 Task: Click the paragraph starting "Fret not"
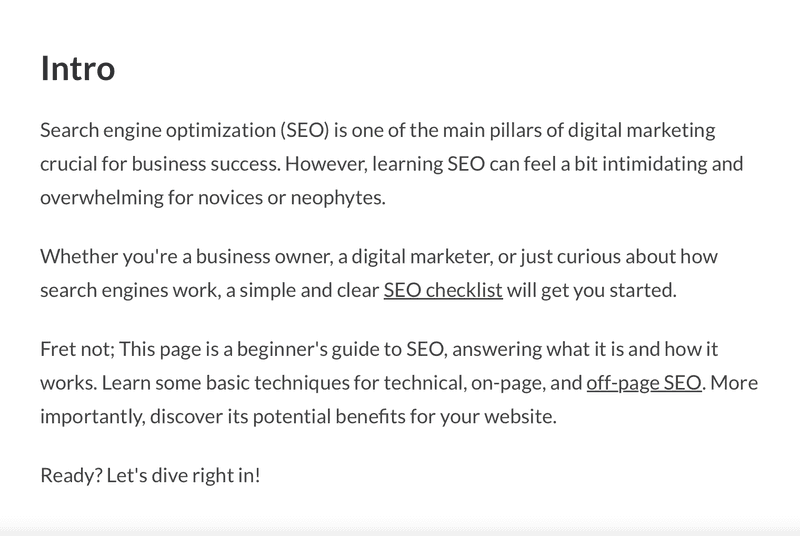[399, 382]
